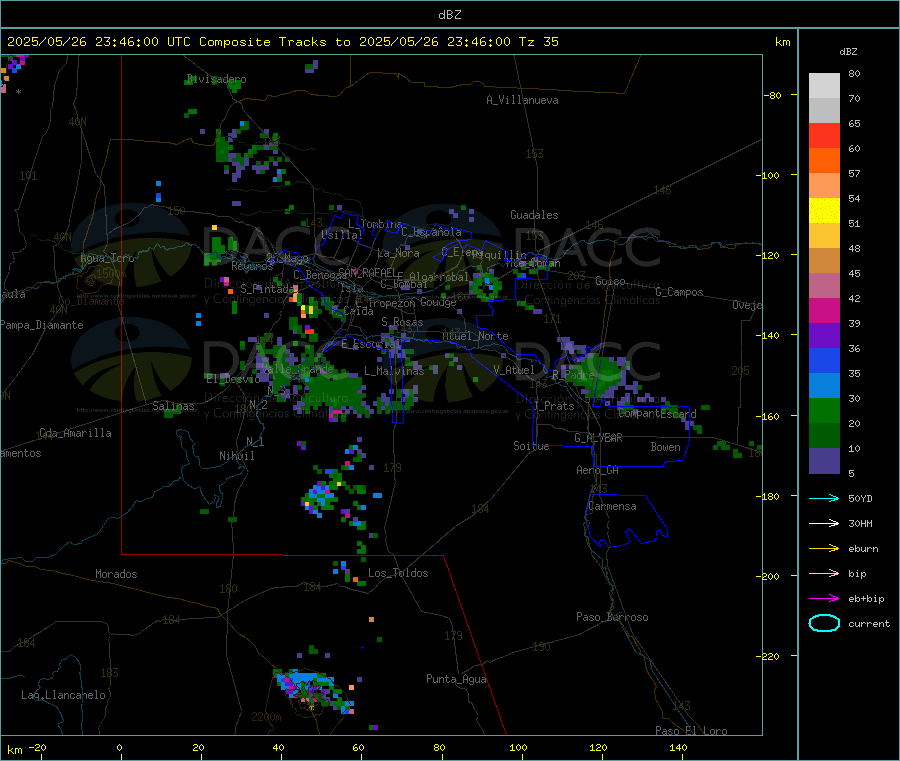Click the 0 km horizontal axis tick

[x=119, y=747]
